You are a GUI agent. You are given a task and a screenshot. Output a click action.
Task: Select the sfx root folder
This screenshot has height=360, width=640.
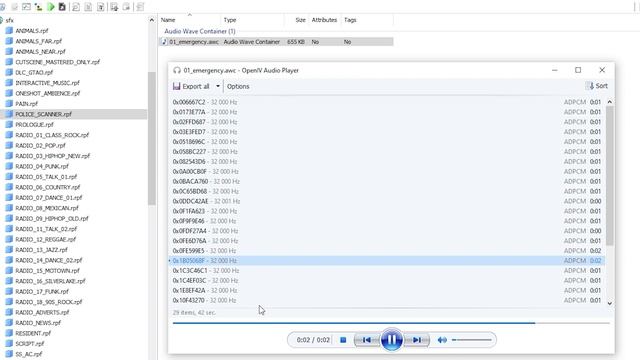tap(10, 20)
